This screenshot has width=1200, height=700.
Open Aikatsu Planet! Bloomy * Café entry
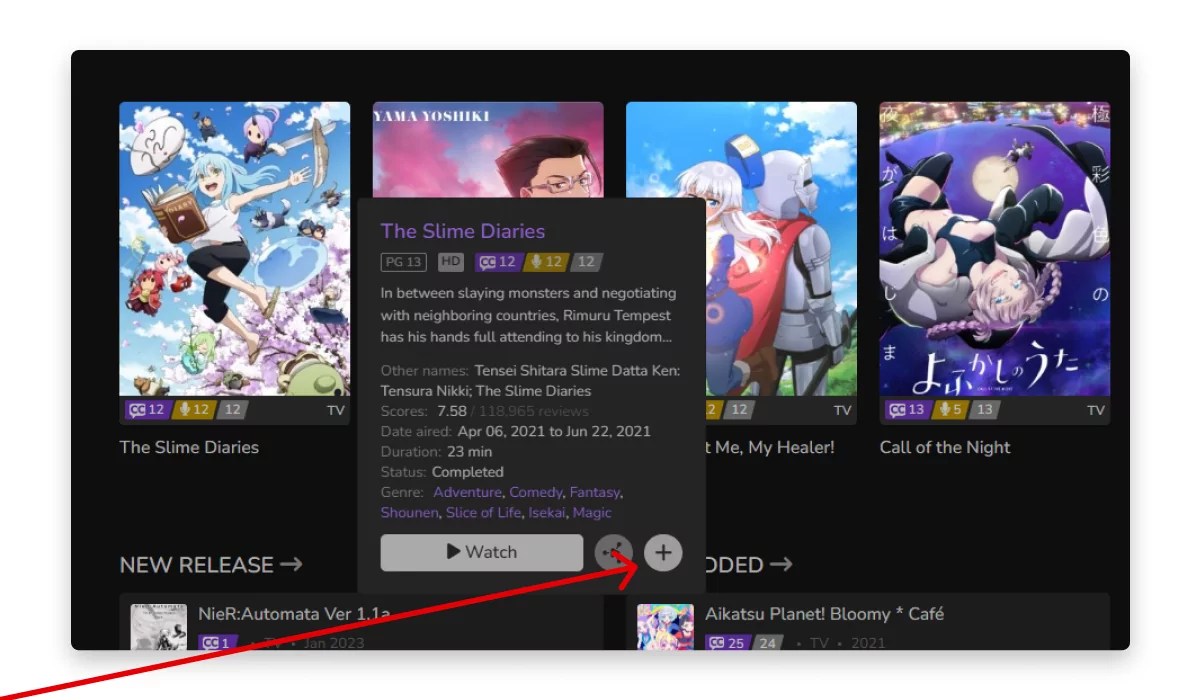(x=824, y=614)
